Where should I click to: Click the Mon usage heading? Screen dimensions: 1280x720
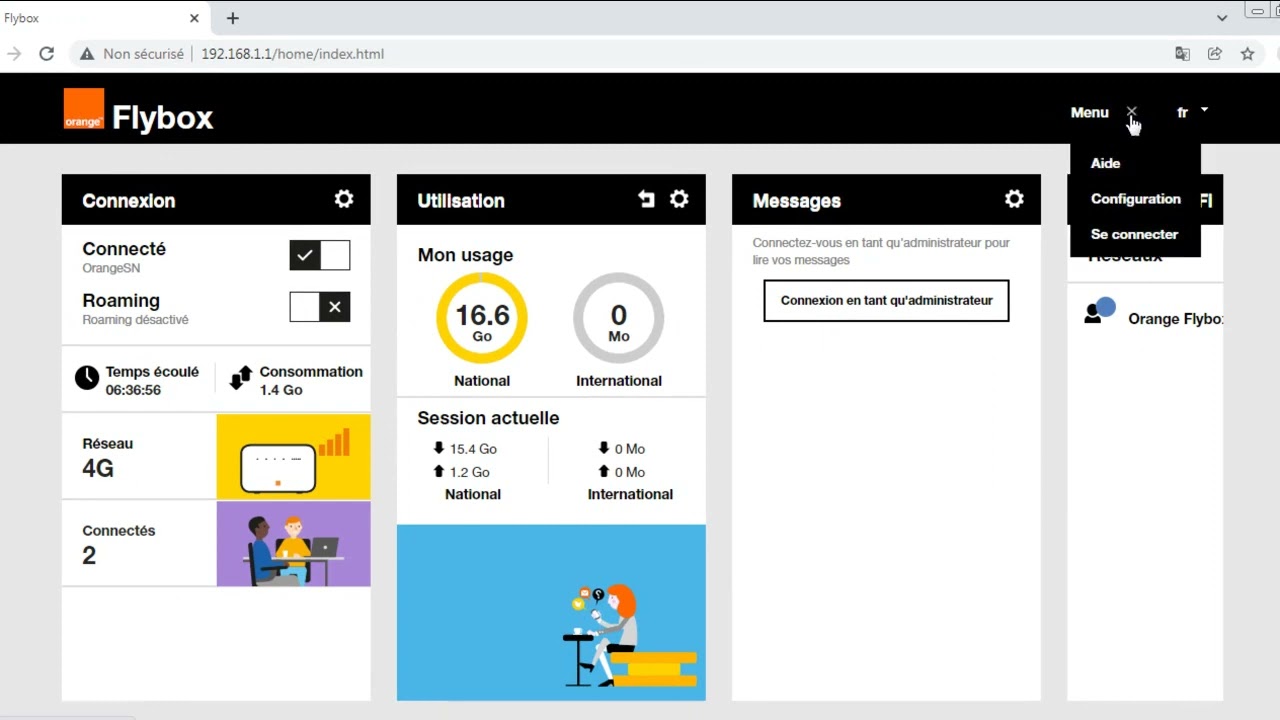click(465, 255)
